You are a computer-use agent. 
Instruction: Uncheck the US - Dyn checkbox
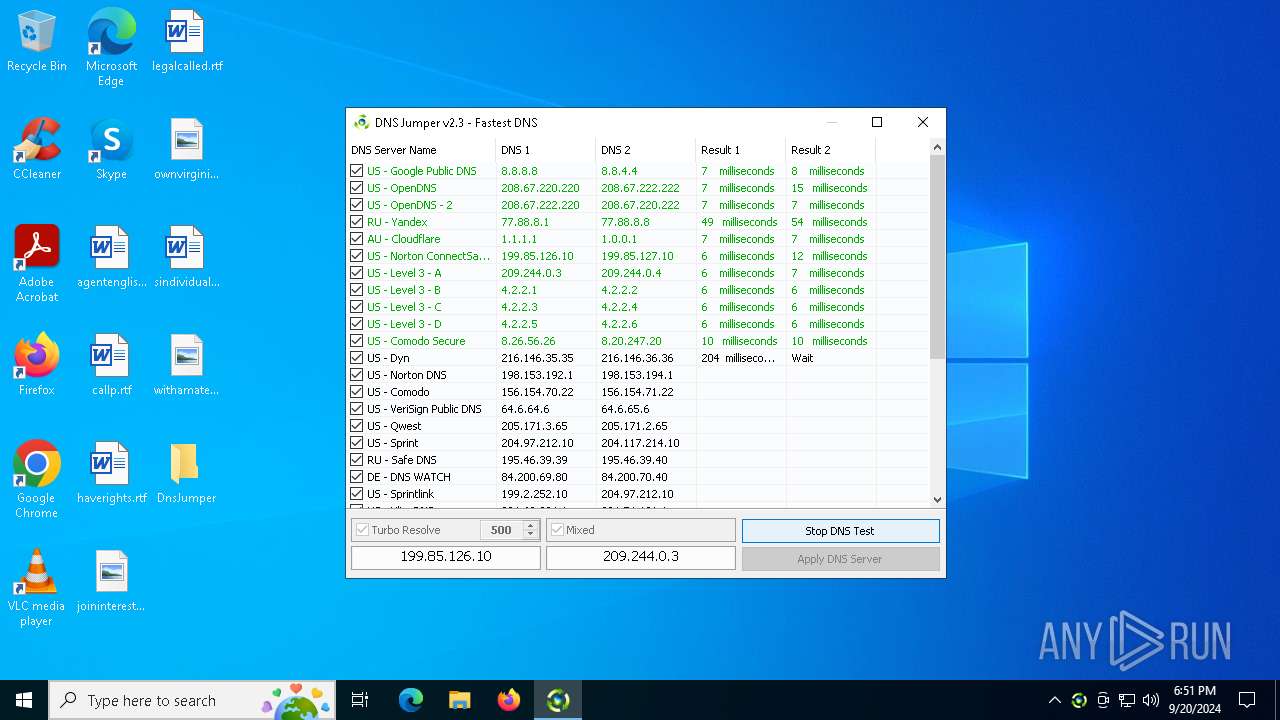[357, 358]
